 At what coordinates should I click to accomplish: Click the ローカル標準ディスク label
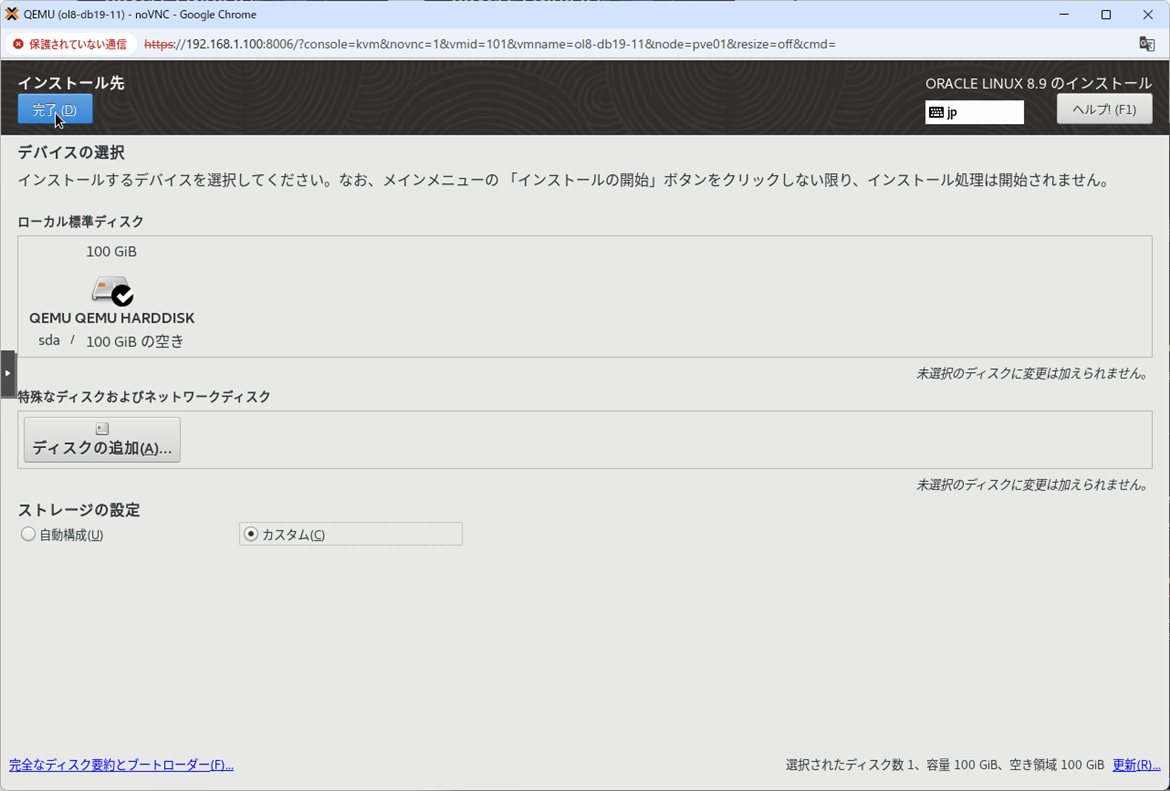(x=81, y=222)
